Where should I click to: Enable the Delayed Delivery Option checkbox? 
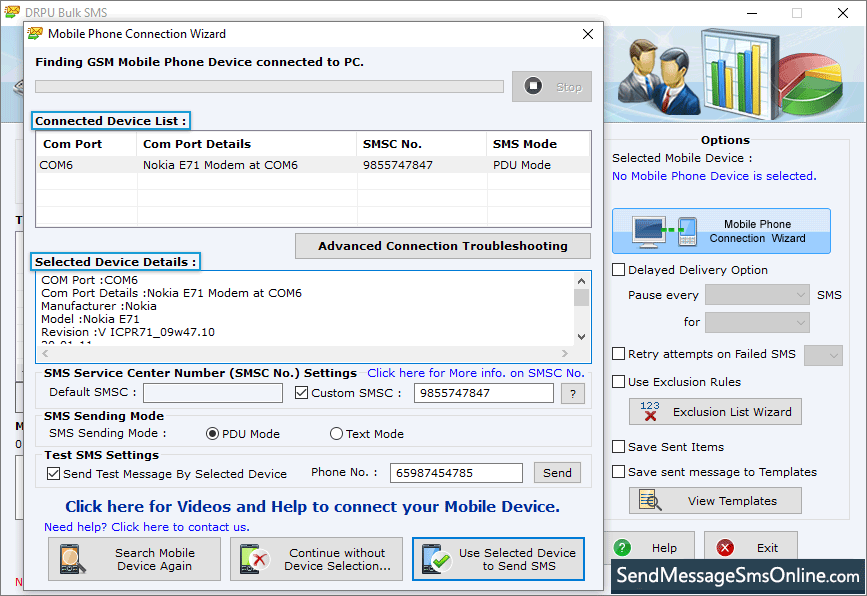pos(618,269)
